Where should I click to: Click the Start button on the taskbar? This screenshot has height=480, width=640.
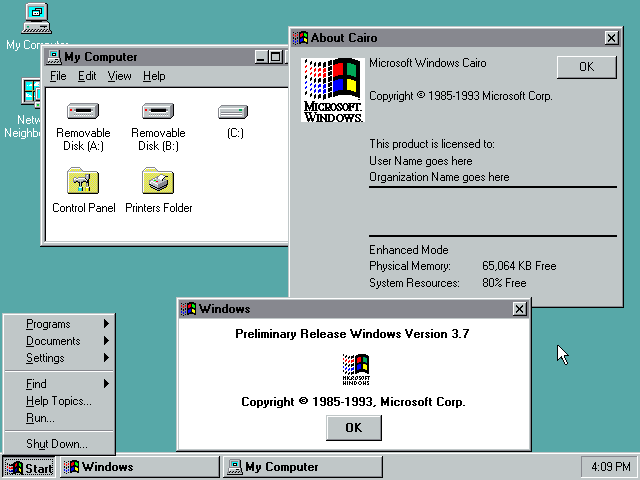point(29,467)
